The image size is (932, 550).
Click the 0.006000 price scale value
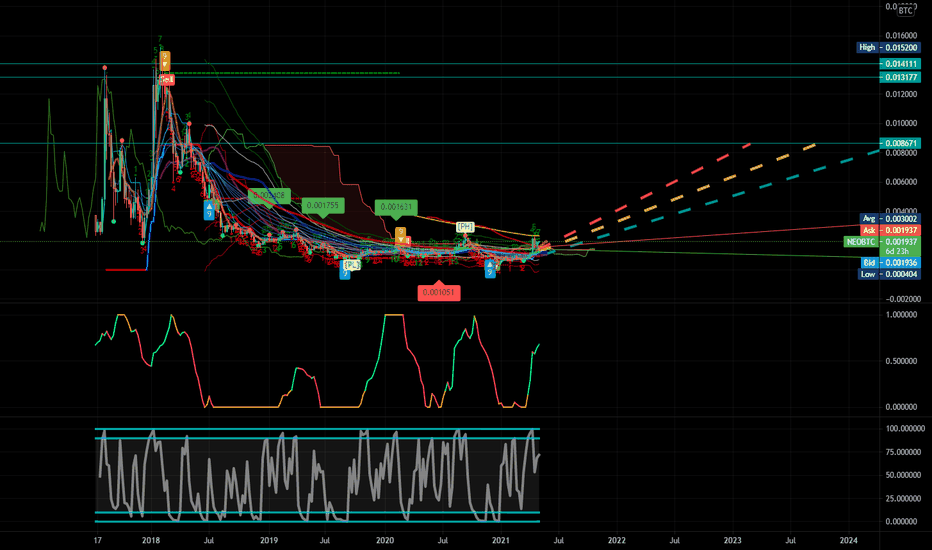coord(901,181)
